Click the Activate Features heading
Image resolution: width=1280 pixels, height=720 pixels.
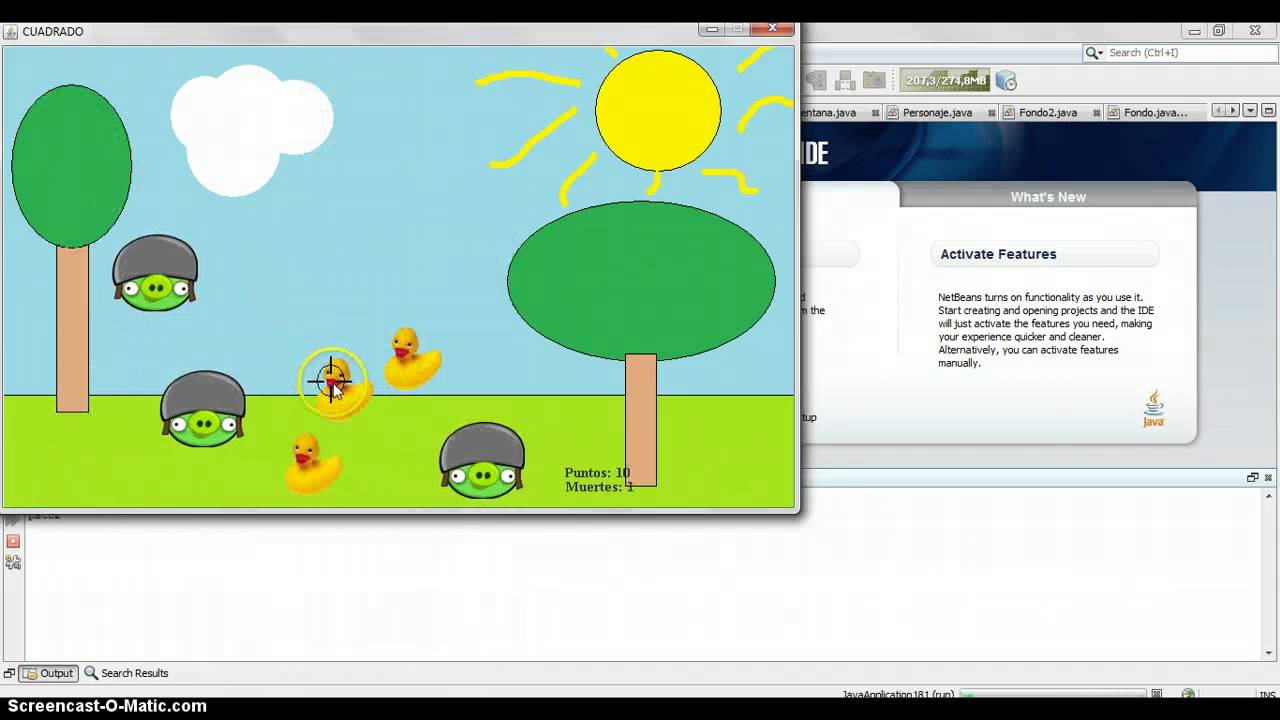998,254
